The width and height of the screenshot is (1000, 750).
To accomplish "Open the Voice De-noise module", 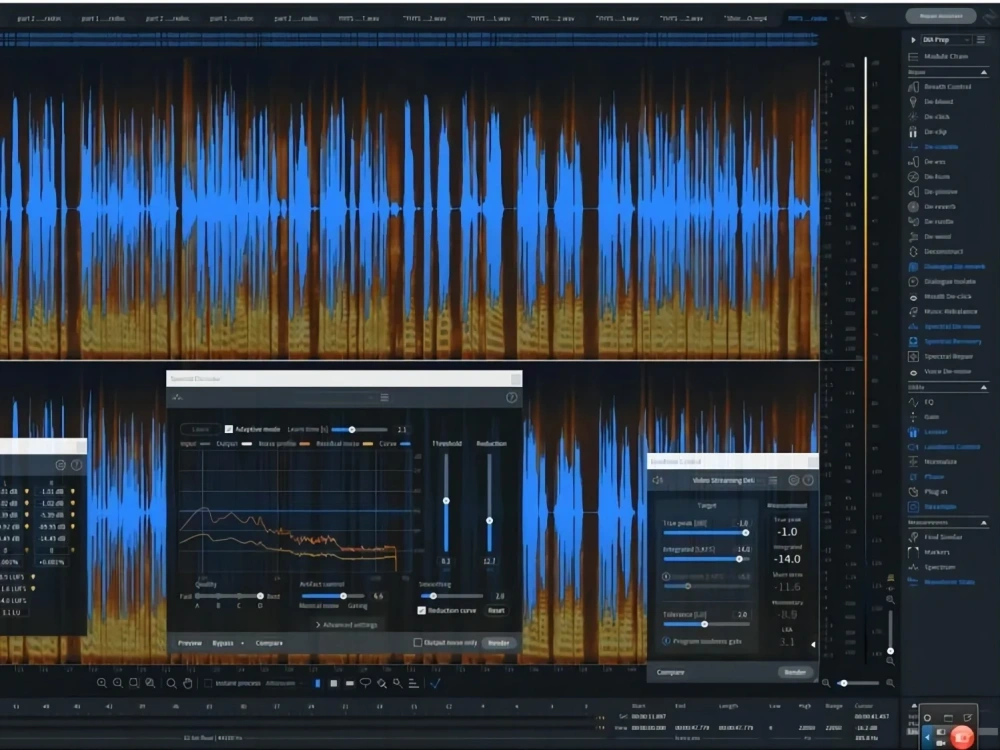I will [940, 371].
